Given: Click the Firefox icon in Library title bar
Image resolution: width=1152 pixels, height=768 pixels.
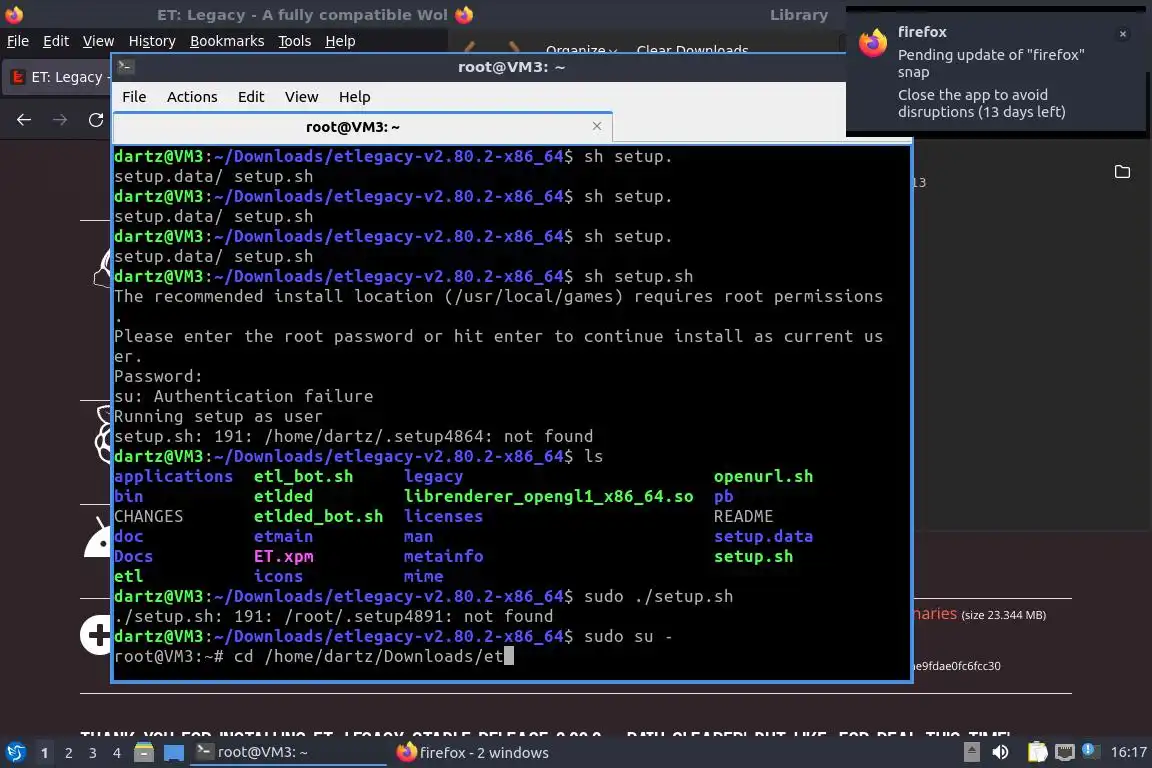Looking at the screenshot, I should (464, 14).
